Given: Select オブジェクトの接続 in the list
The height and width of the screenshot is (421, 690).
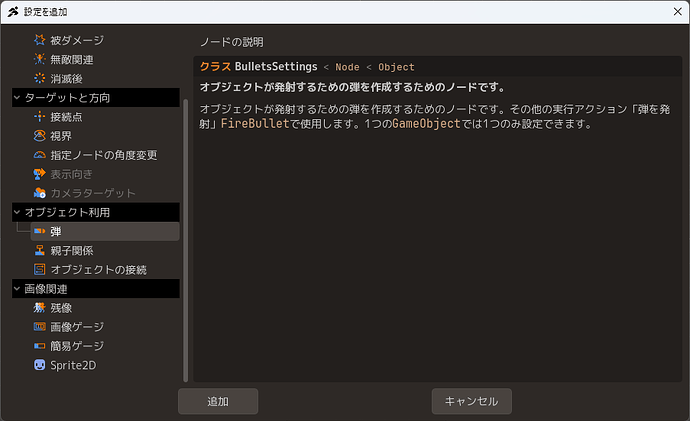Looking at the screenshot, I should point(105,269).
